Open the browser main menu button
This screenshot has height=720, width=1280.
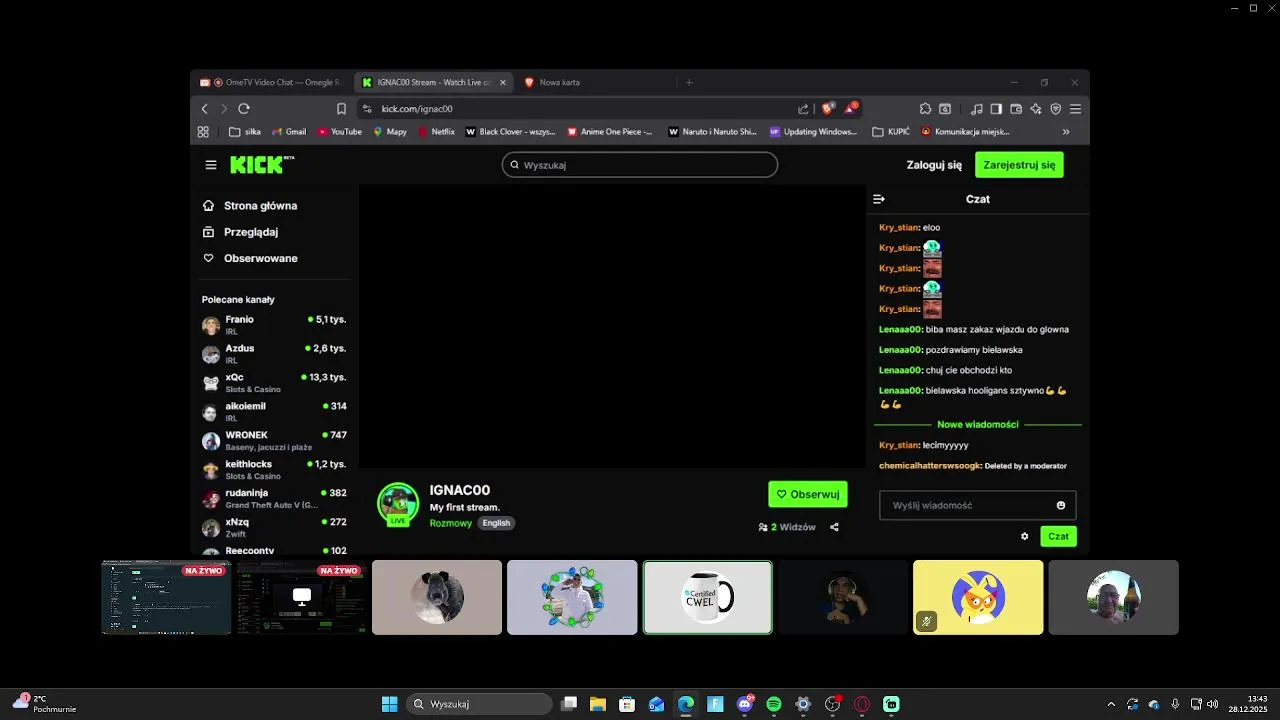(1076, 108)
